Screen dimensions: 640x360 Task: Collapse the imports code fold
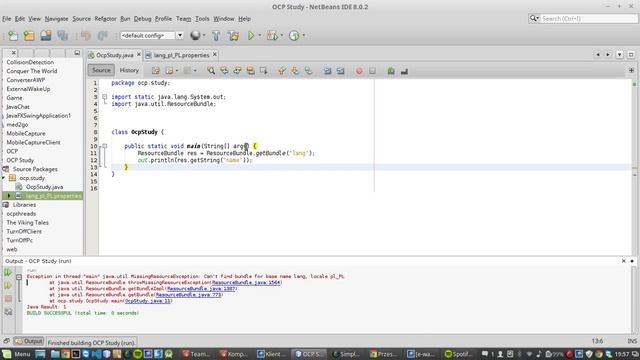(x=104, y=97)
